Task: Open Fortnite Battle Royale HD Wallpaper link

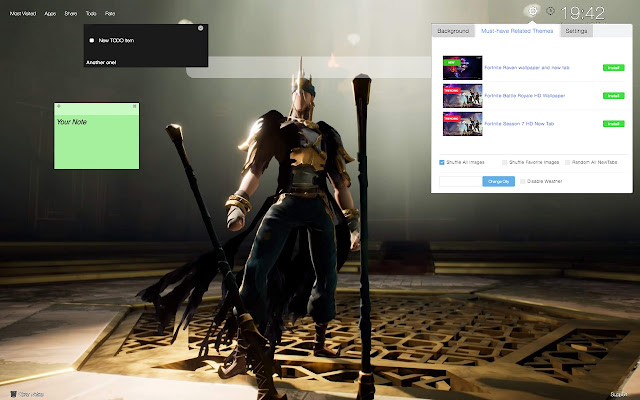Action: (525, 96)
